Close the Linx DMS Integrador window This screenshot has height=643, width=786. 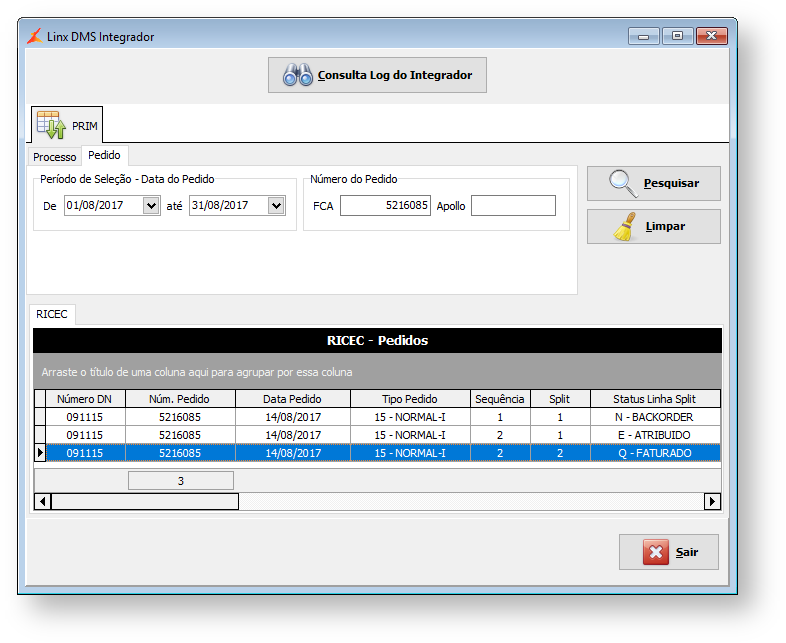(712, 36)
